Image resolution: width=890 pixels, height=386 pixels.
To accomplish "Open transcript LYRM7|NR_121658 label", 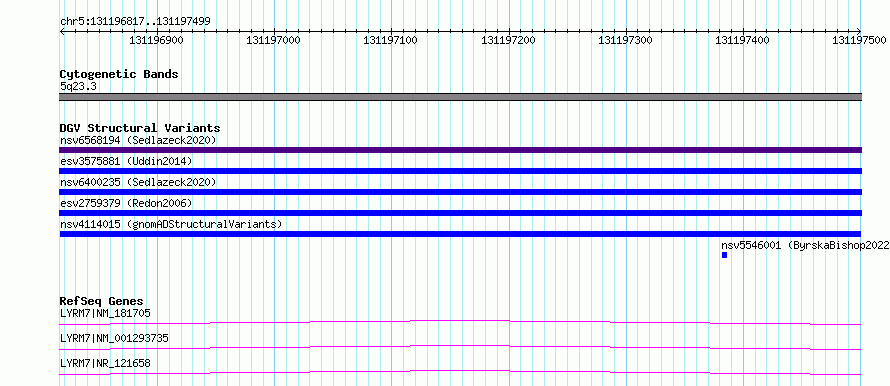I will click(x=105, y=363).
